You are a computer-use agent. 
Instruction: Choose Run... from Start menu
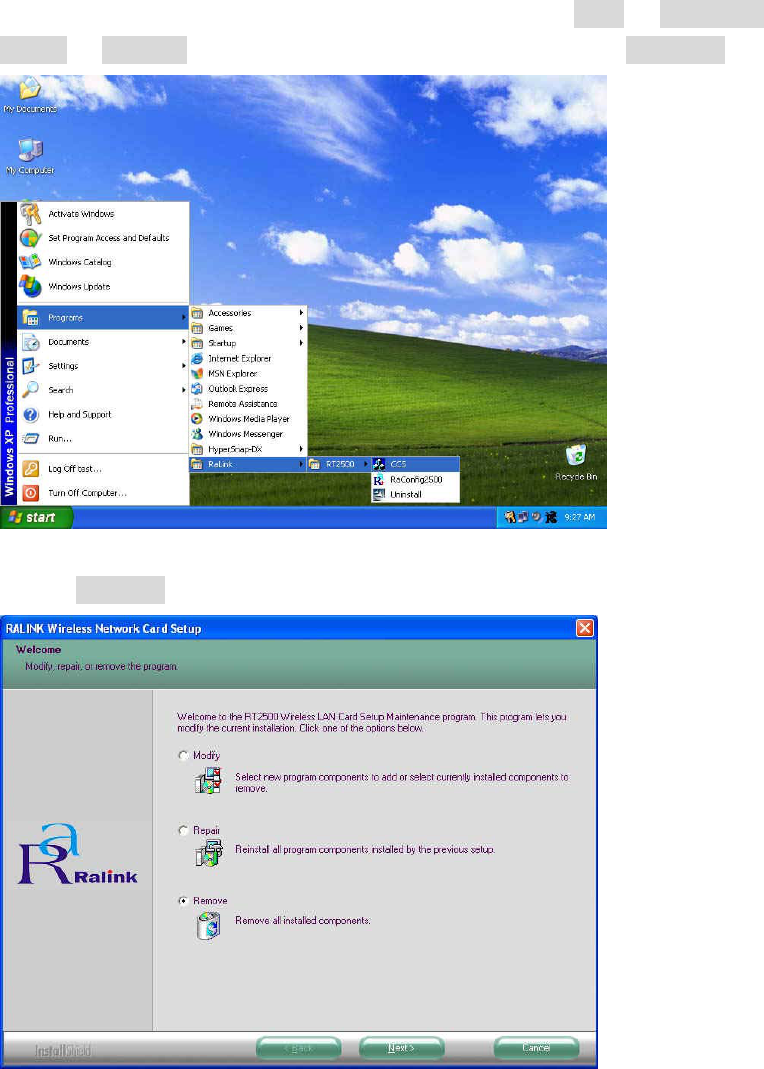[103, 438]
